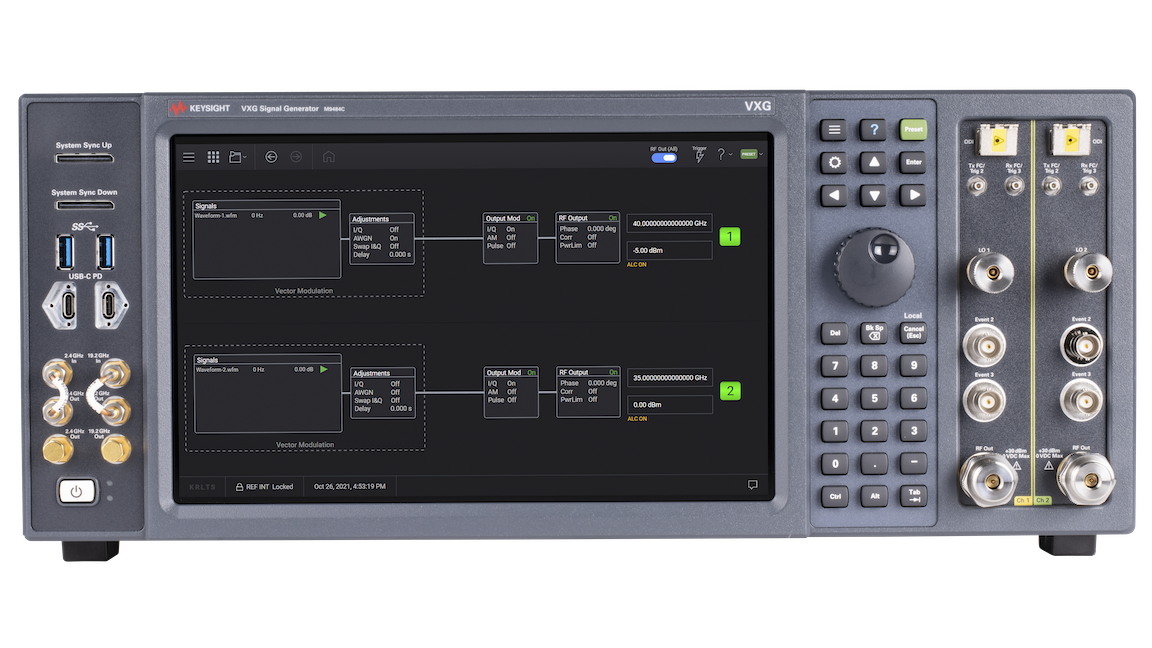Hit the minus sign keypad key
The width and height of the screenshot is (1152, 648).
[x=914, y=464]
